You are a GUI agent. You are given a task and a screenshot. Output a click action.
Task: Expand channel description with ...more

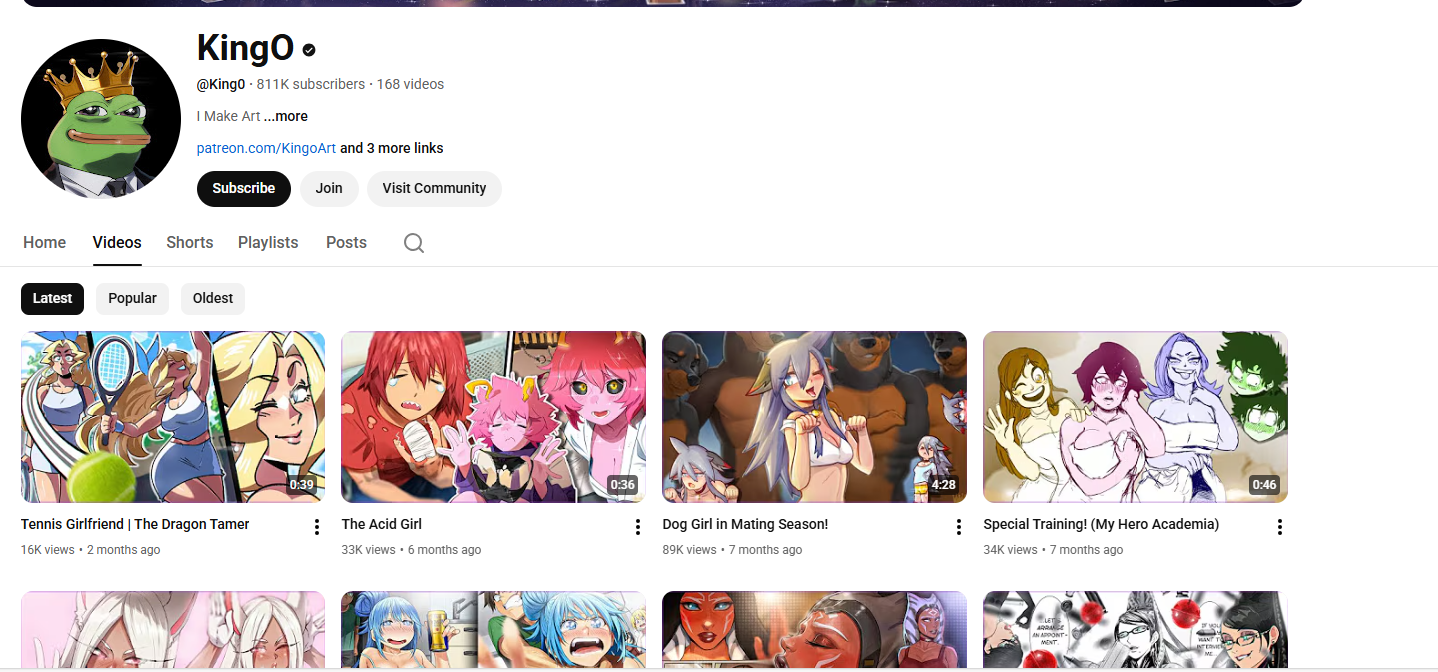[286, 116]
